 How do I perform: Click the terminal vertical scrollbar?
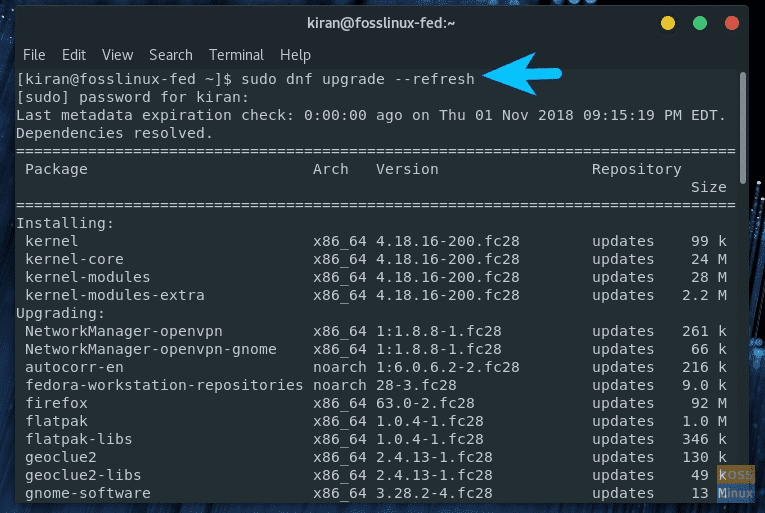(743, 128)
